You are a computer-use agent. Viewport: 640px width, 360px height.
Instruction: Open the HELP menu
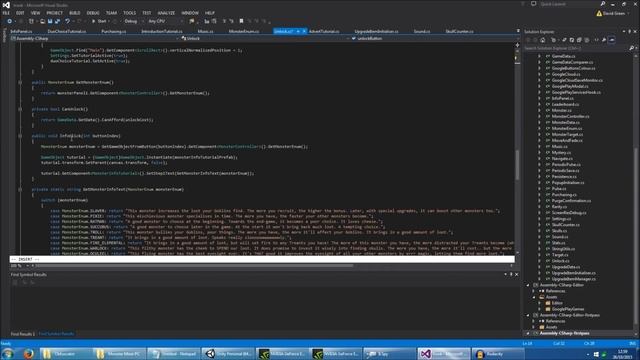pyautogui.click(x=210, y=13)
